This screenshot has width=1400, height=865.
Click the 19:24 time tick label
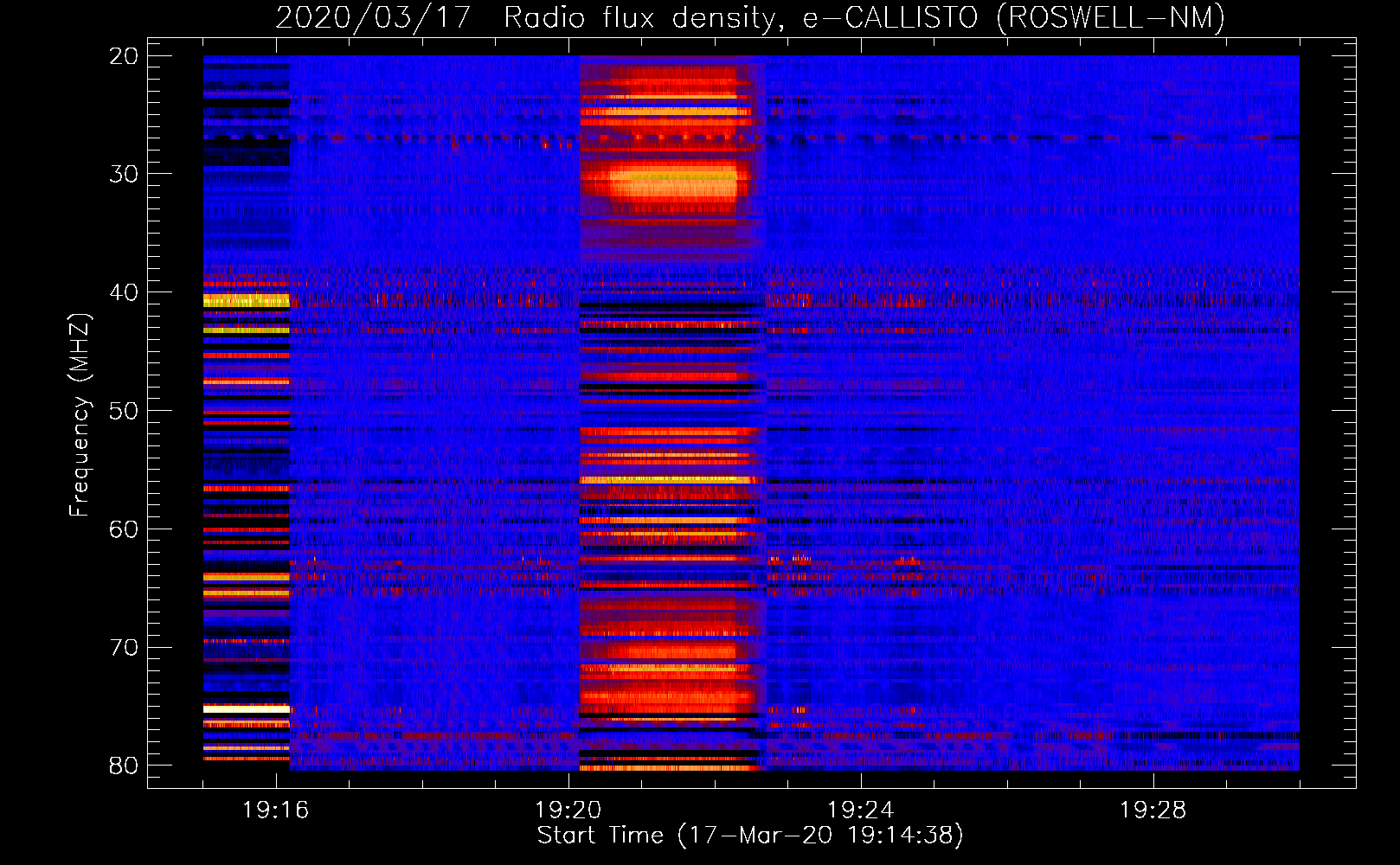860,811
